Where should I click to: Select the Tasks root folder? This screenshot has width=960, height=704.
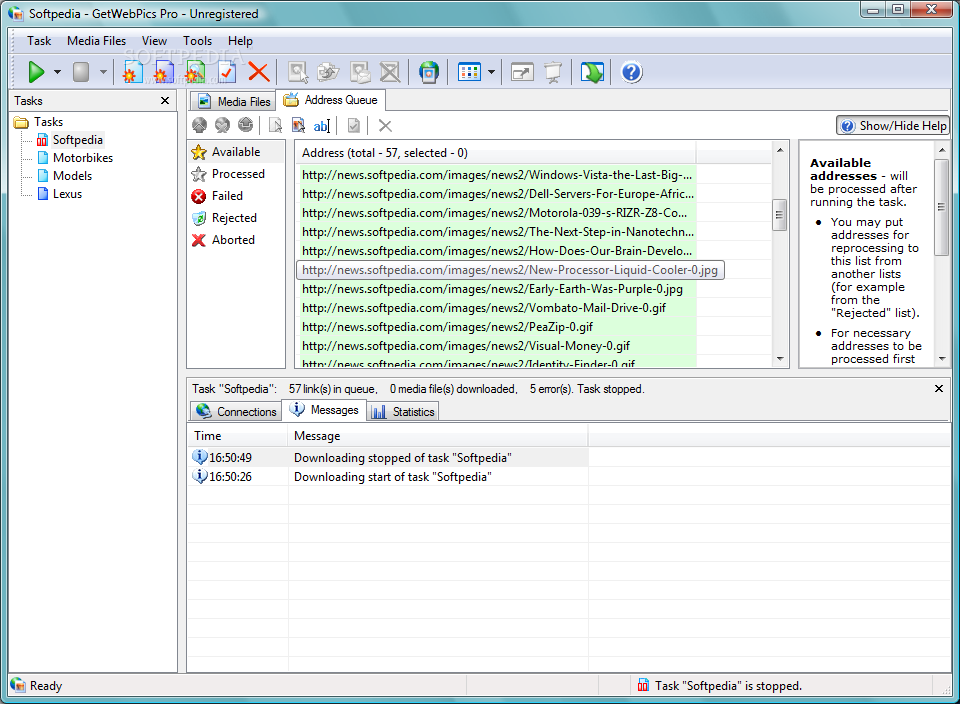39,122
